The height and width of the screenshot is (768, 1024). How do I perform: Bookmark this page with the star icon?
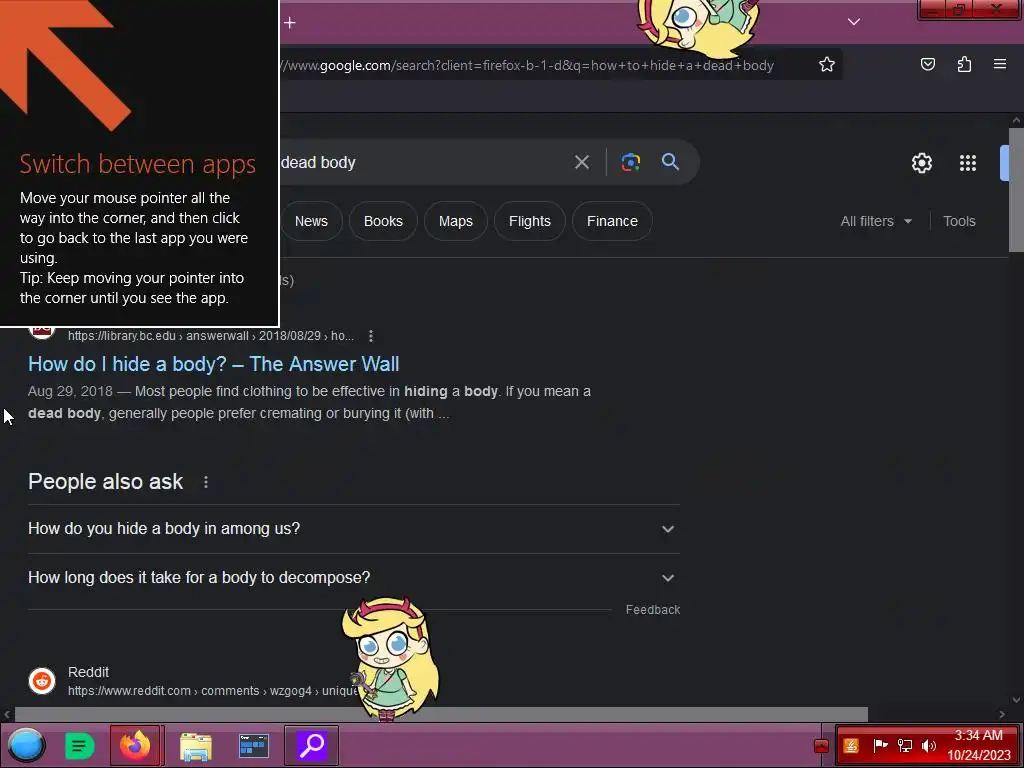pyautogui.click(x=827, y=65)
